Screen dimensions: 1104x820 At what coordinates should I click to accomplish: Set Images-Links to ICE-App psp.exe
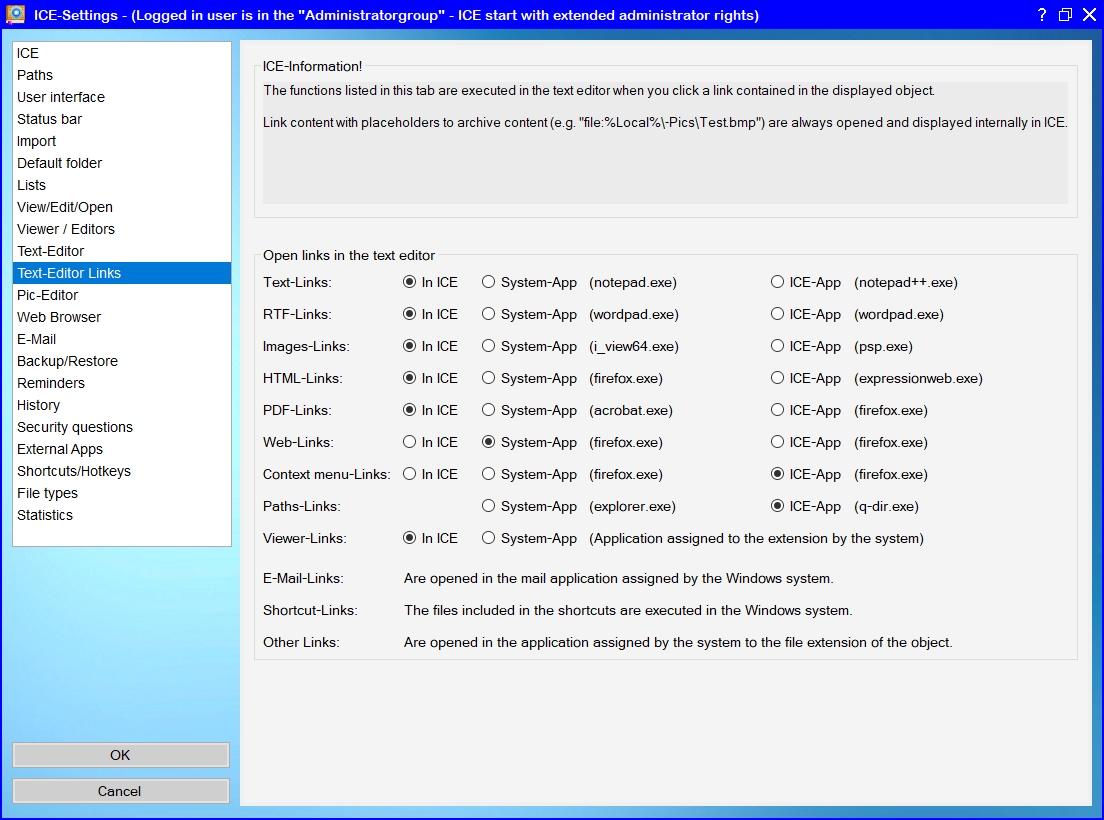click(777, 346)
